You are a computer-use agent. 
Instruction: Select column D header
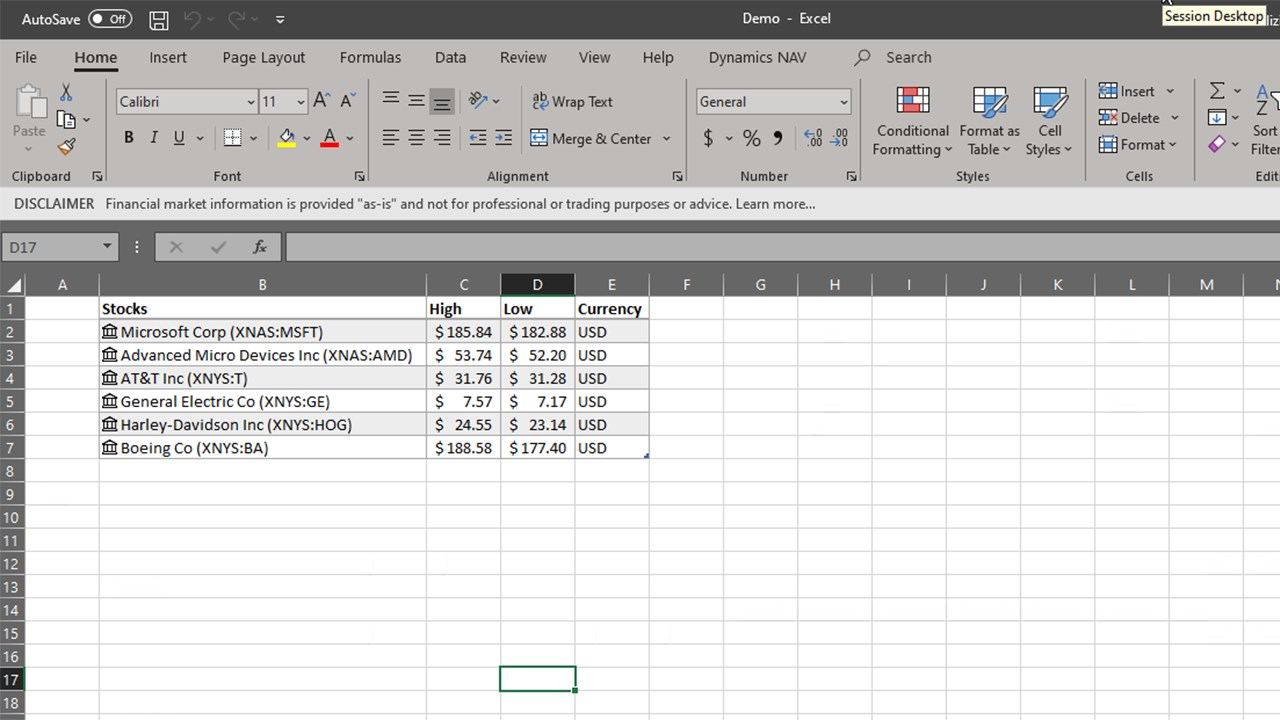[x=538, y=285]
